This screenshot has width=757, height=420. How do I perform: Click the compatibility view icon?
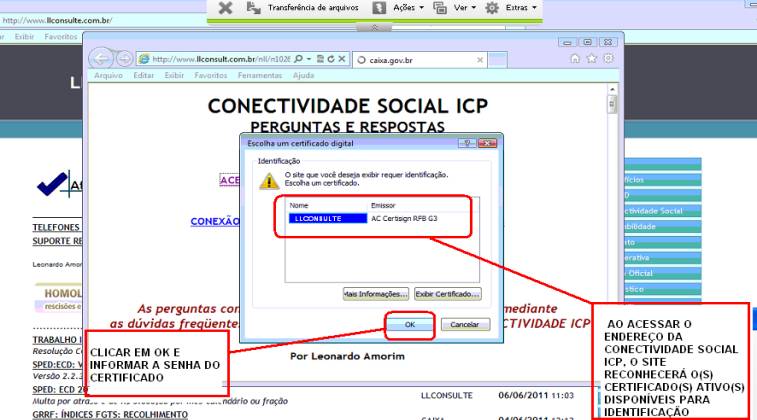point(320,59)
